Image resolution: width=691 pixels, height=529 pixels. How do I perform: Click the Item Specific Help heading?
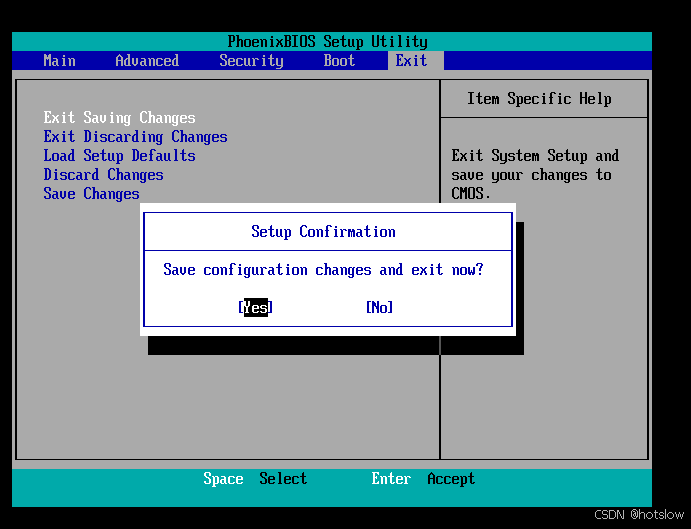click(x=539, y=98)
